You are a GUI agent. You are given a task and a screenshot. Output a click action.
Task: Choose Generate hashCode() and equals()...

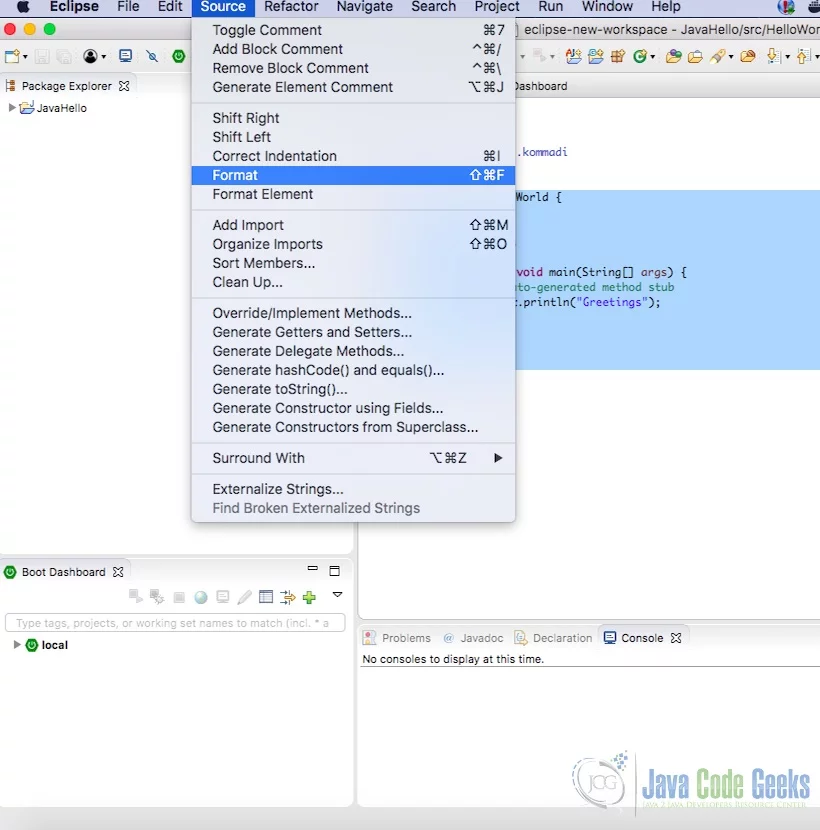353,370
